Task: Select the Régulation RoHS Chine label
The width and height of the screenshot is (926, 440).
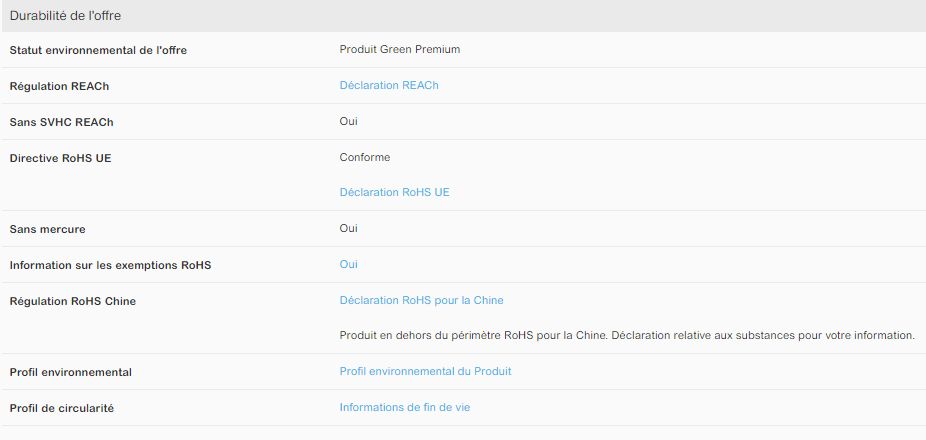Action: click(72, 301)
